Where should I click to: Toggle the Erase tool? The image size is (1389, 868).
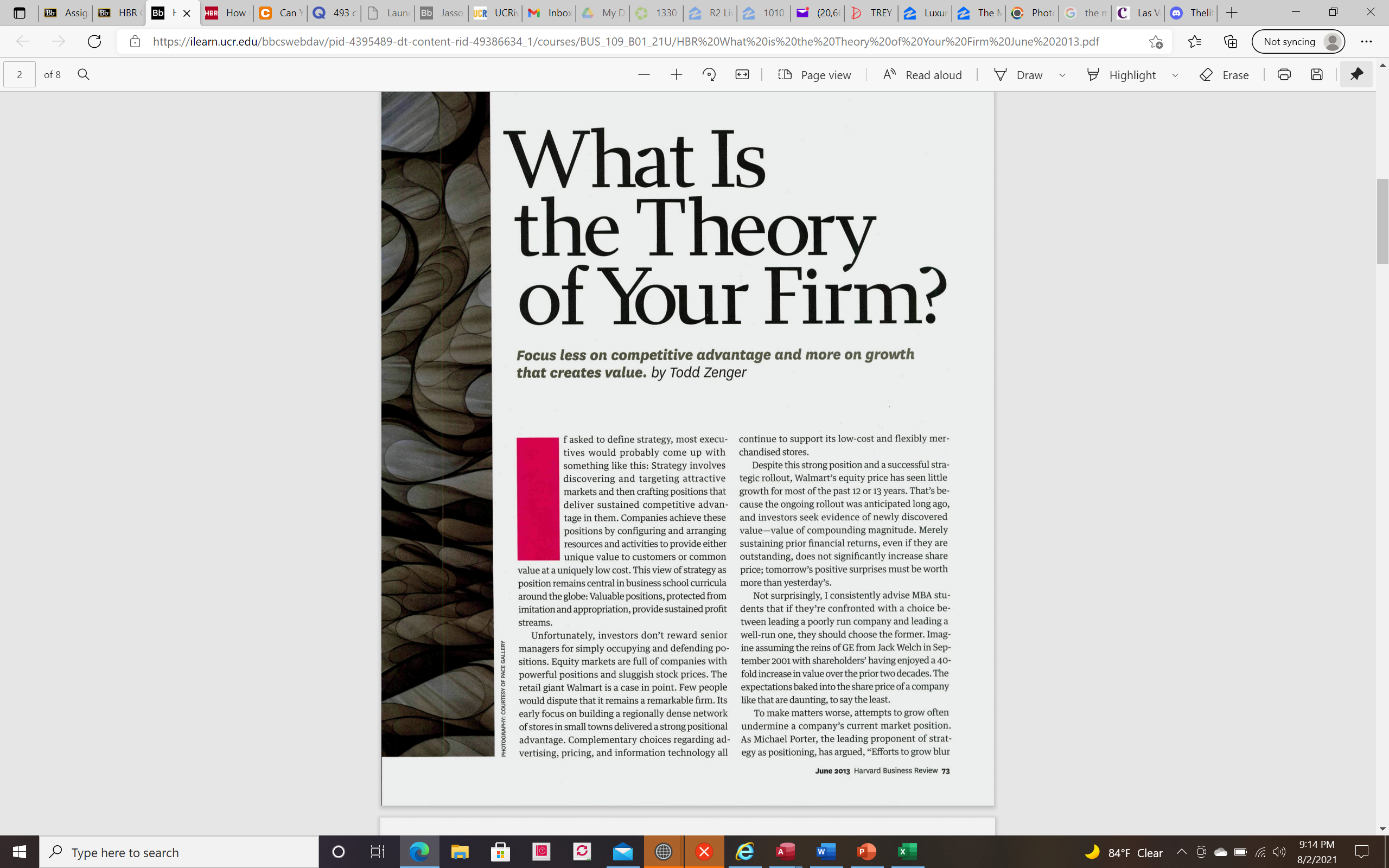pos(1224,75)
